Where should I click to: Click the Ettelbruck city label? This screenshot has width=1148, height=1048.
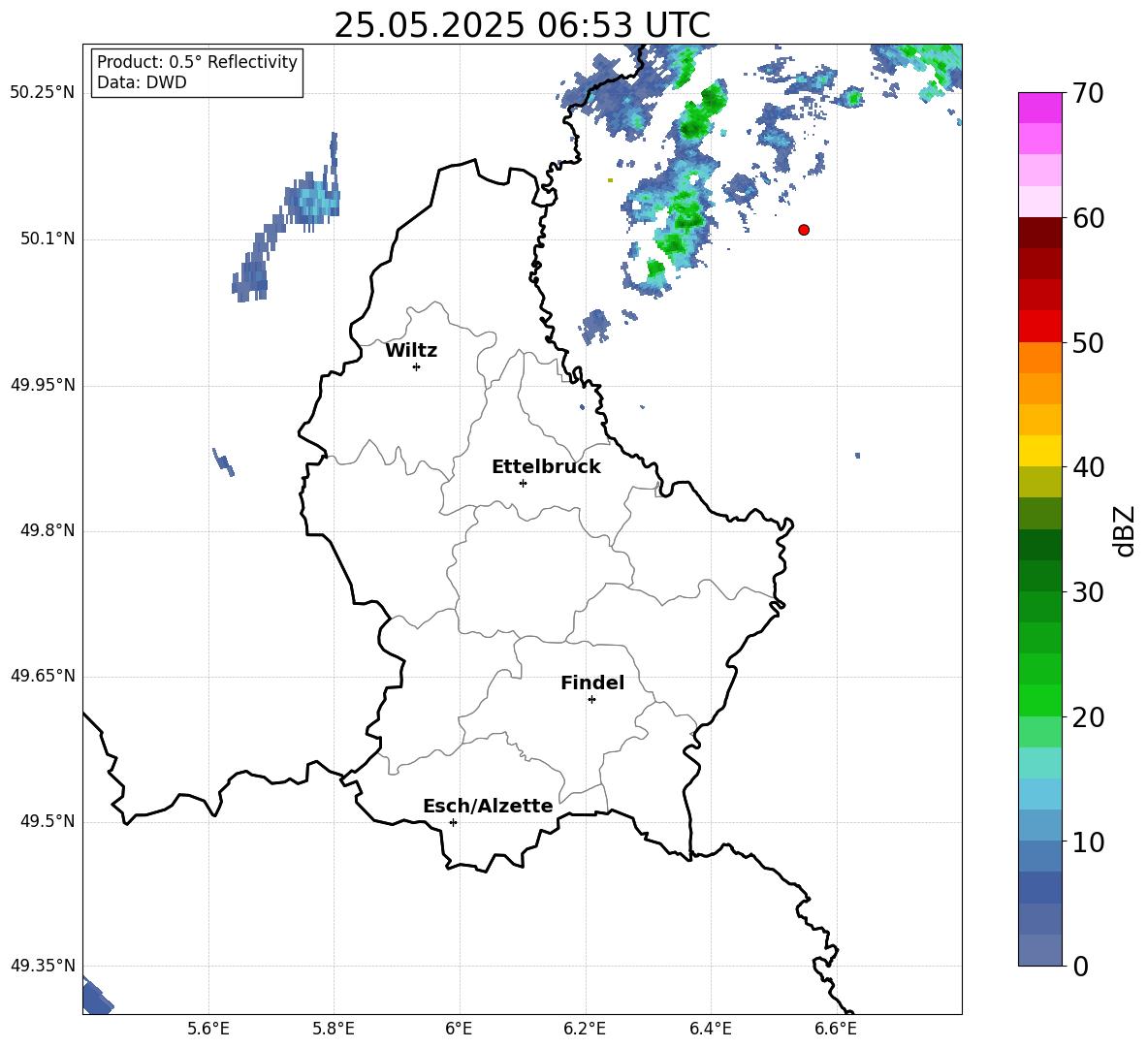(546, 467)
